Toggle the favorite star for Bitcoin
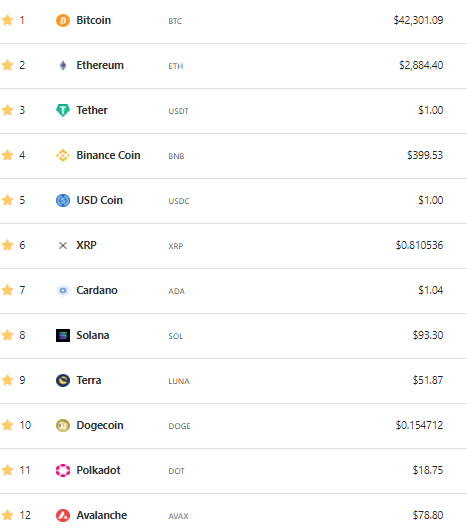The height and width of the screenshot is (529, 467). point(7,20)
